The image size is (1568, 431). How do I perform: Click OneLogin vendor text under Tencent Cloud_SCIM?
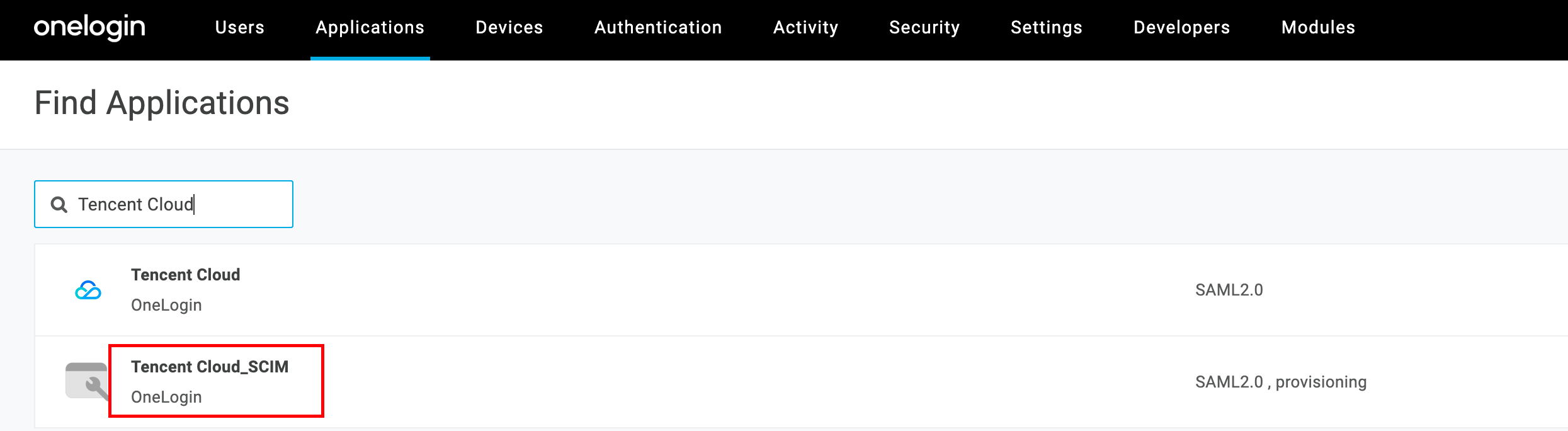point(166,398)
